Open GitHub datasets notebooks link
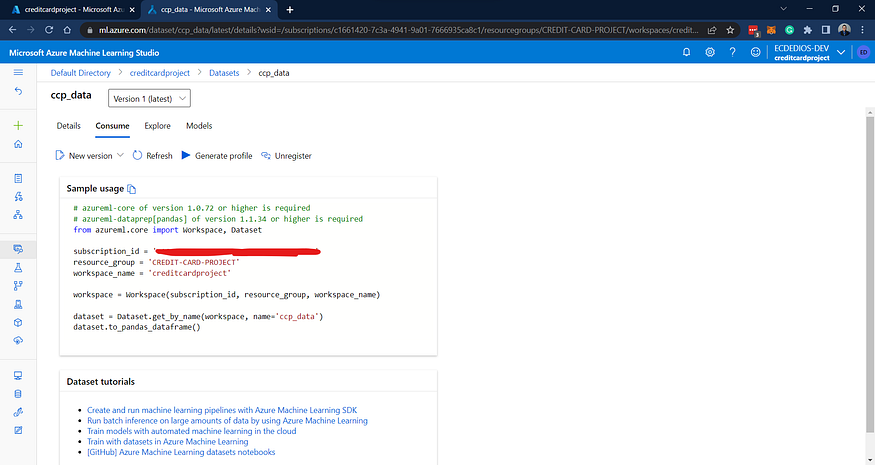This screenshot has width=875, height=465. click(181, 452)
